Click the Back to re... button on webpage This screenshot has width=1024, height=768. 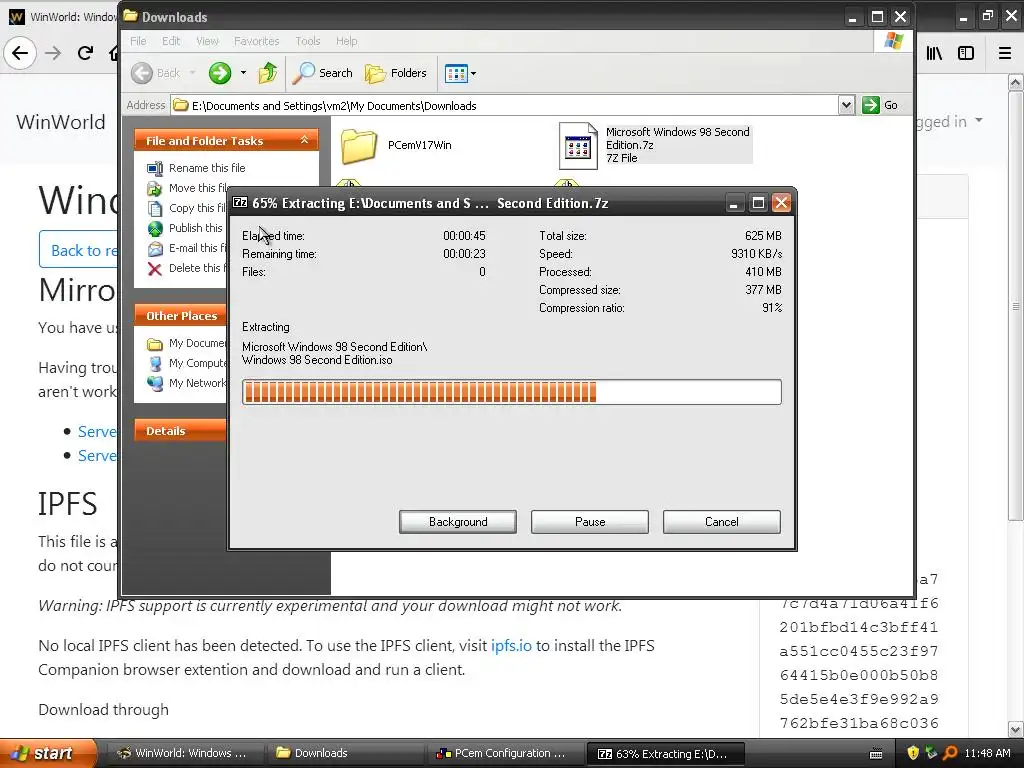(x=78, y=250)
